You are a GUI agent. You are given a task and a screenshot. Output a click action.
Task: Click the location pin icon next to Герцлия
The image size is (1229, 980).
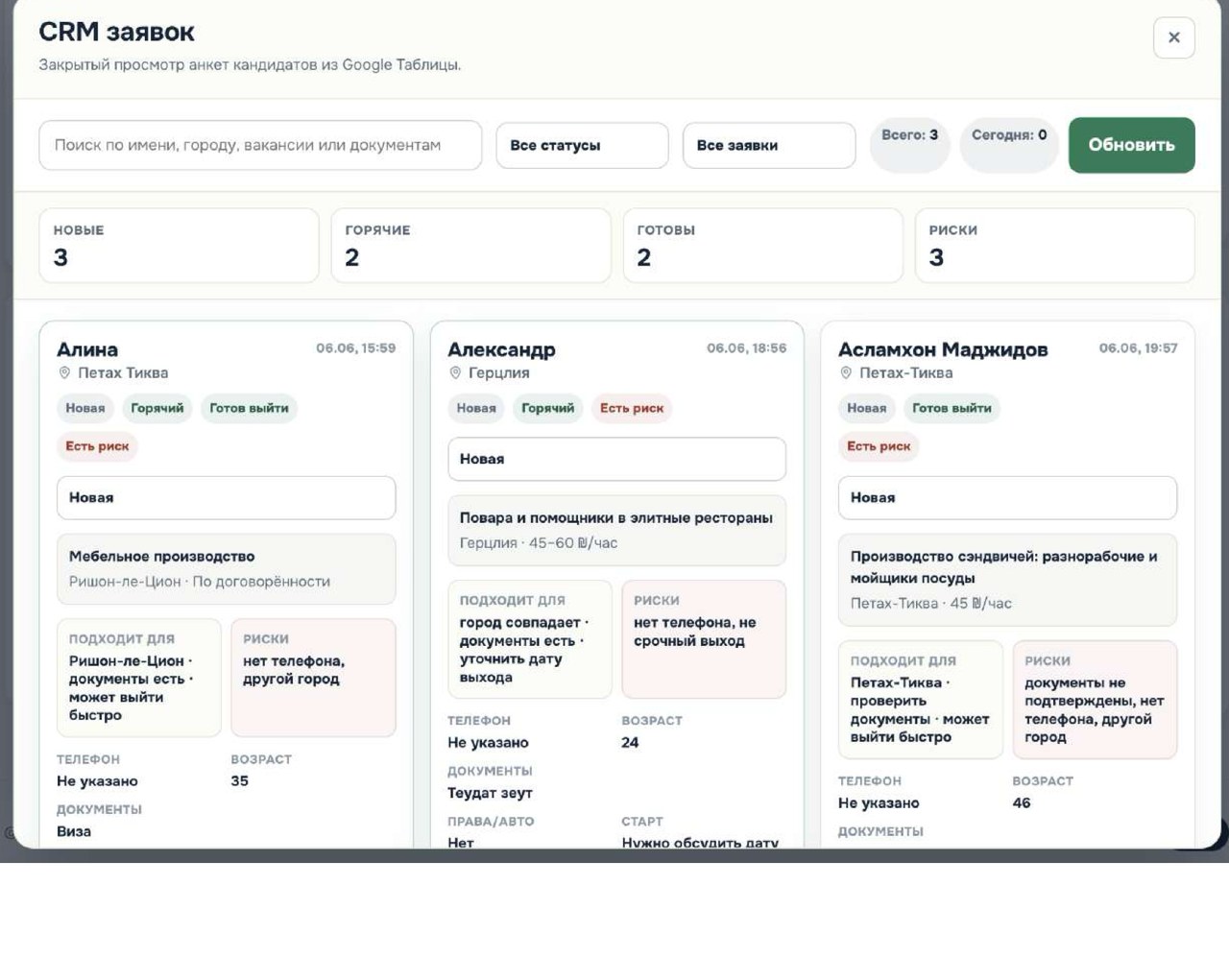pos(455,372)
